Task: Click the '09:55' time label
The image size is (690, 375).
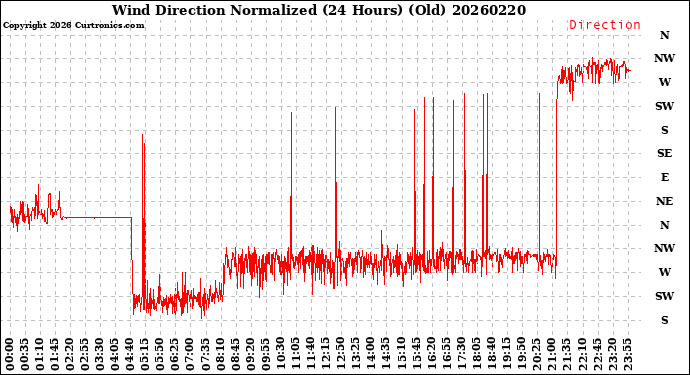Action: tap(266, 355)
